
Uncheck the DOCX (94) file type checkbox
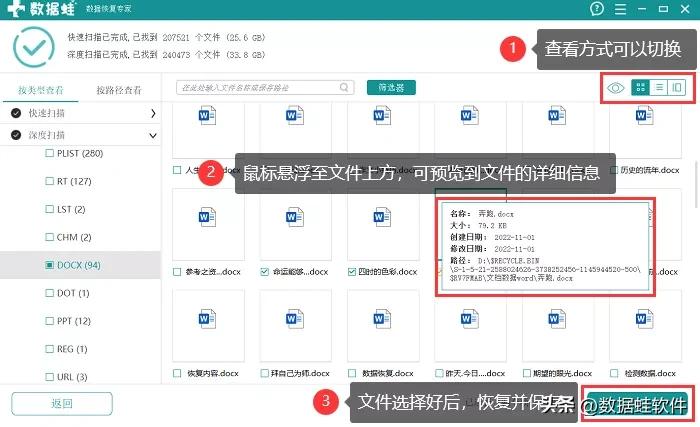pyautogui.click(x=50, y=265)
